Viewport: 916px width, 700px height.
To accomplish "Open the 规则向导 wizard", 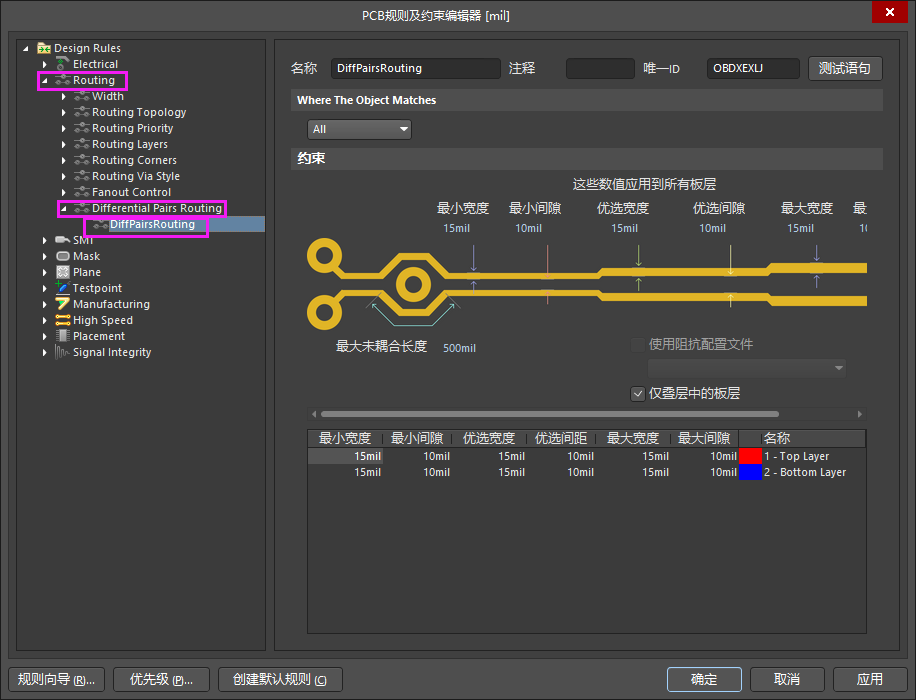I will coord(56,679).
